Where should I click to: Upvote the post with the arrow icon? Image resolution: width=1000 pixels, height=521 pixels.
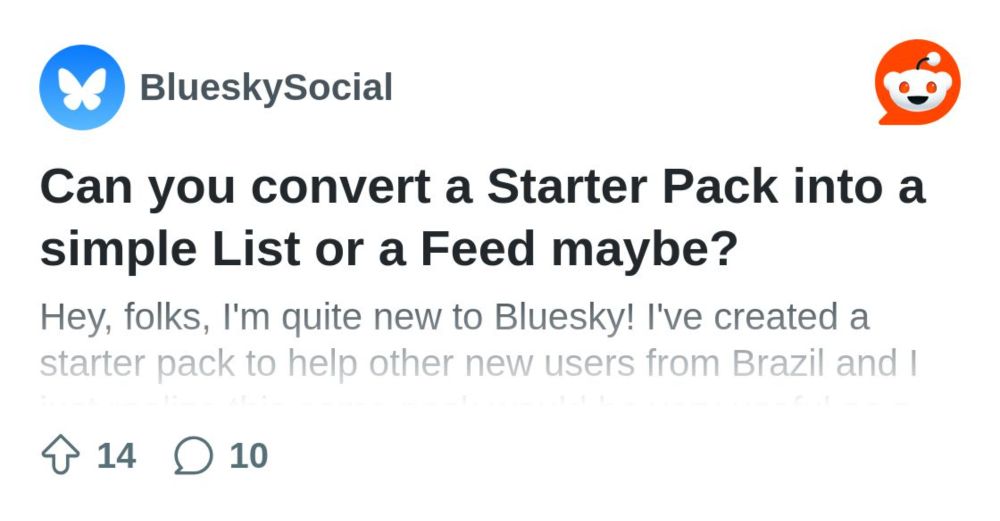(61, 455)
